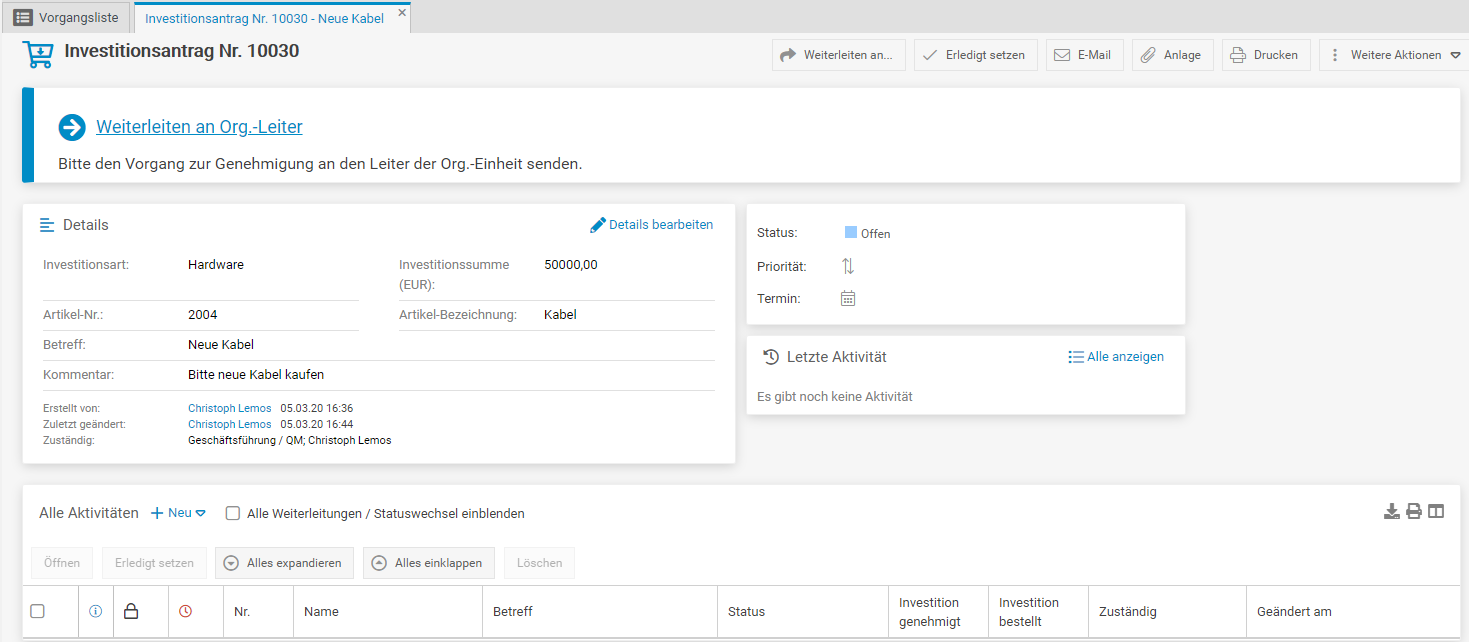This screenshot has width=1469, height=642.
Task: Open the column layout icon
Action: (1436, 512)
